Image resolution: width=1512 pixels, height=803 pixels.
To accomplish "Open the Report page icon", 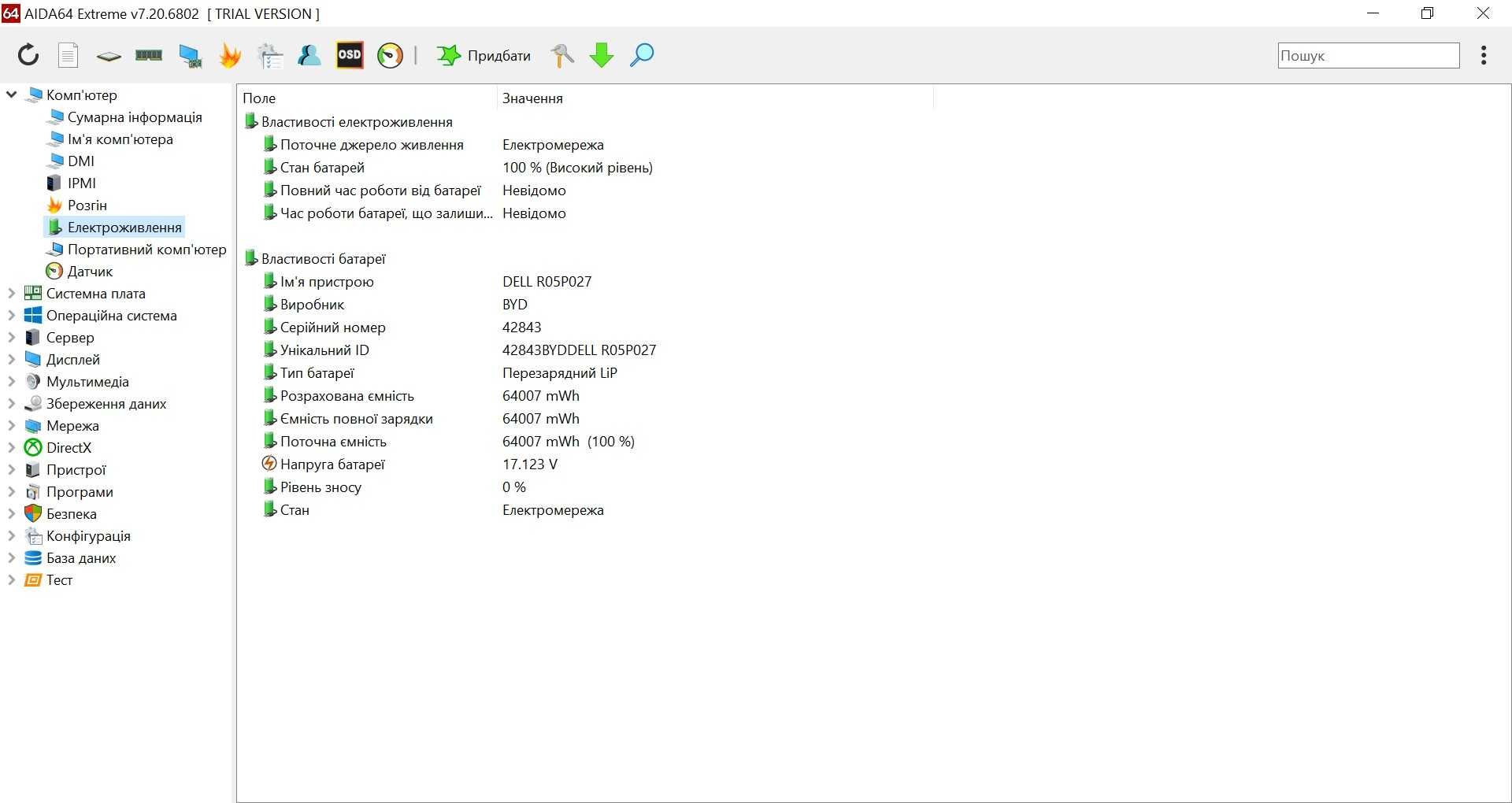I will point(69,55).
